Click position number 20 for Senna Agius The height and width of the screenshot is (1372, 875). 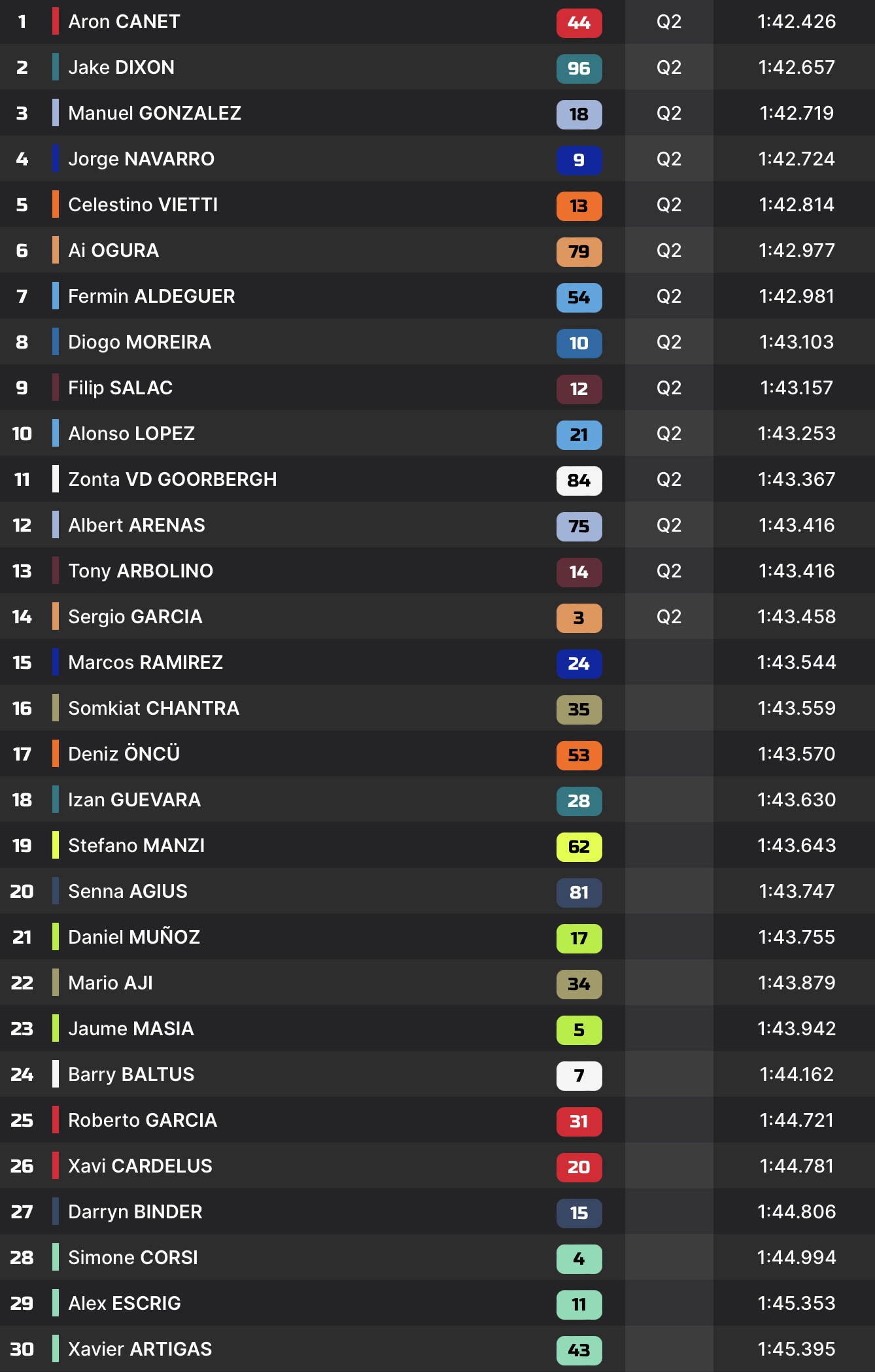point(22,891)
